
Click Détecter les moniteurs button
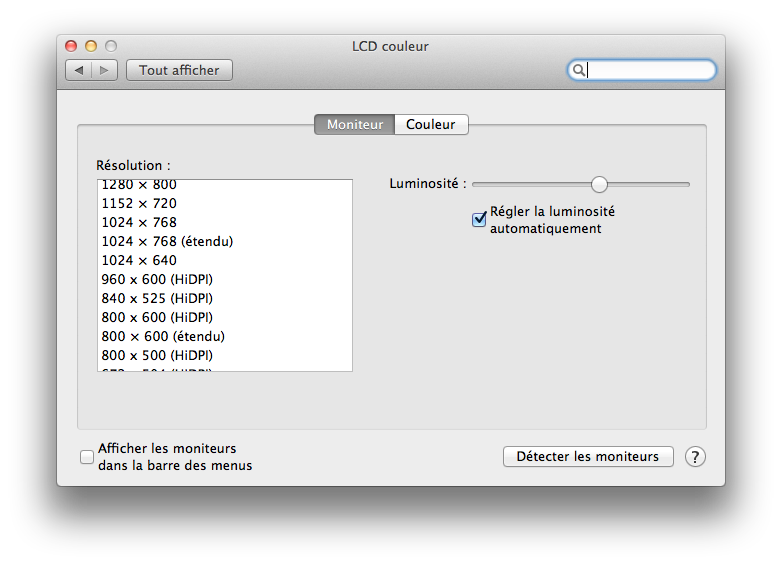[588, 456]
